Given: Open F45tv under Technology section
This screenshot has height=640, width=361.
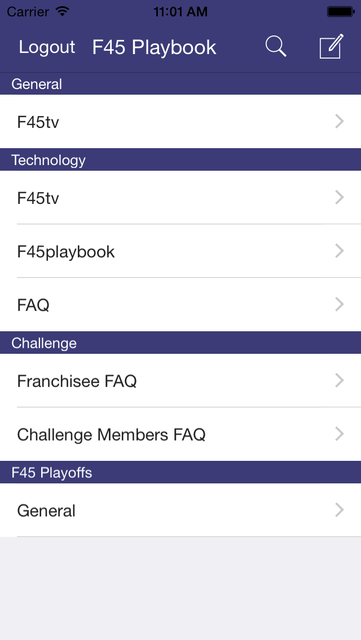Looking at the screenshot, I should (x=180, y=198).
